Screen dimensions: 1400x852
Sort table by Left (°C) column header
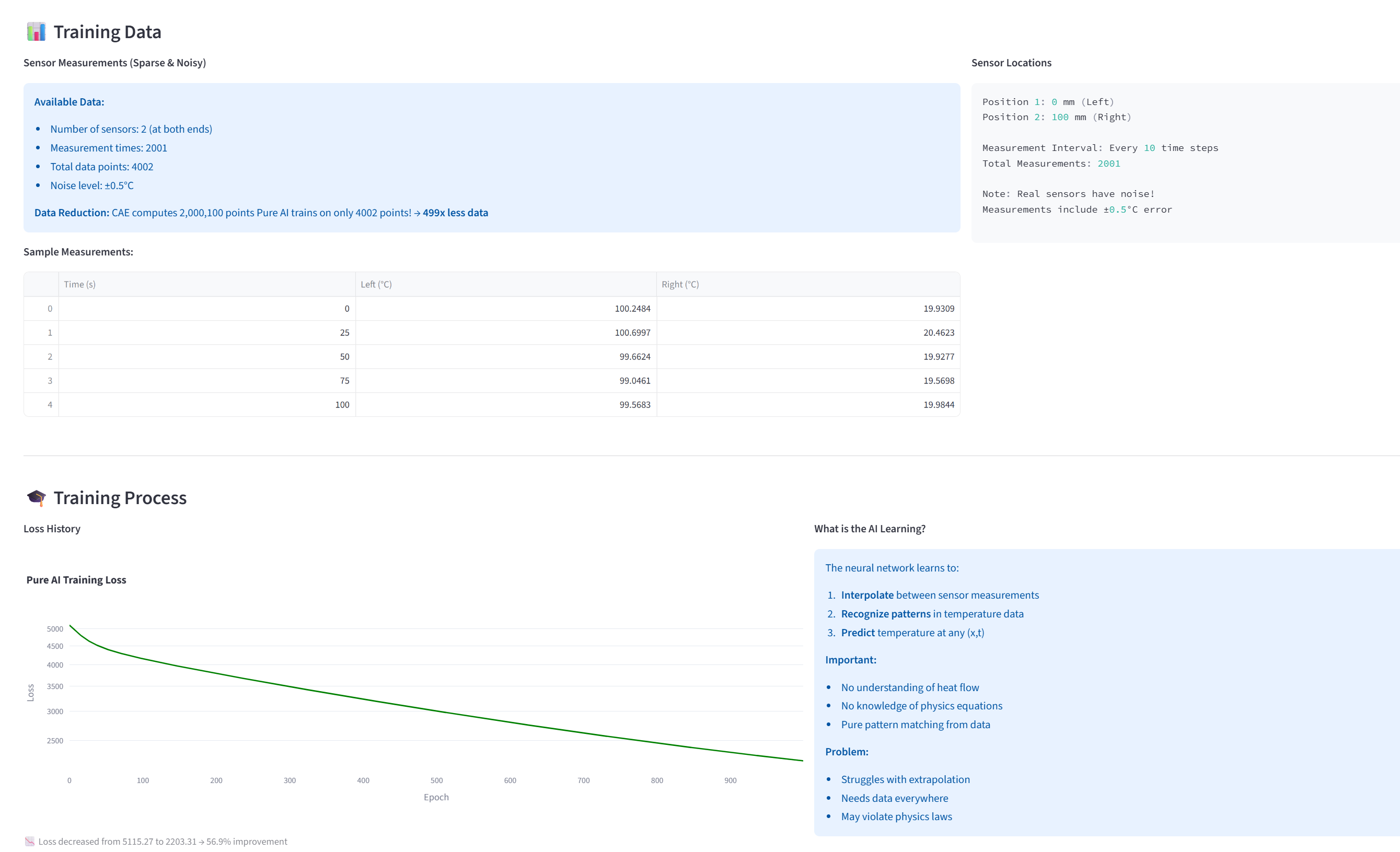[376, 284]
